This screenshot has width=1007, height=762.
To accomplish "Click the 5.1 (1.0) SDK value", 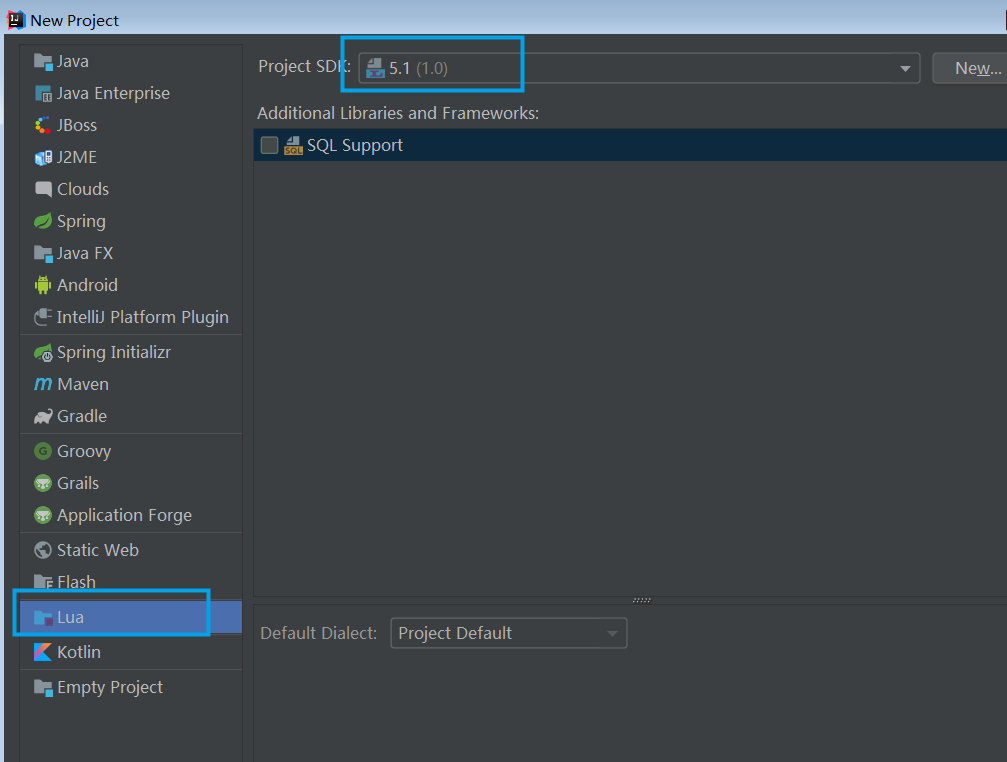I will tap(418, 69).
